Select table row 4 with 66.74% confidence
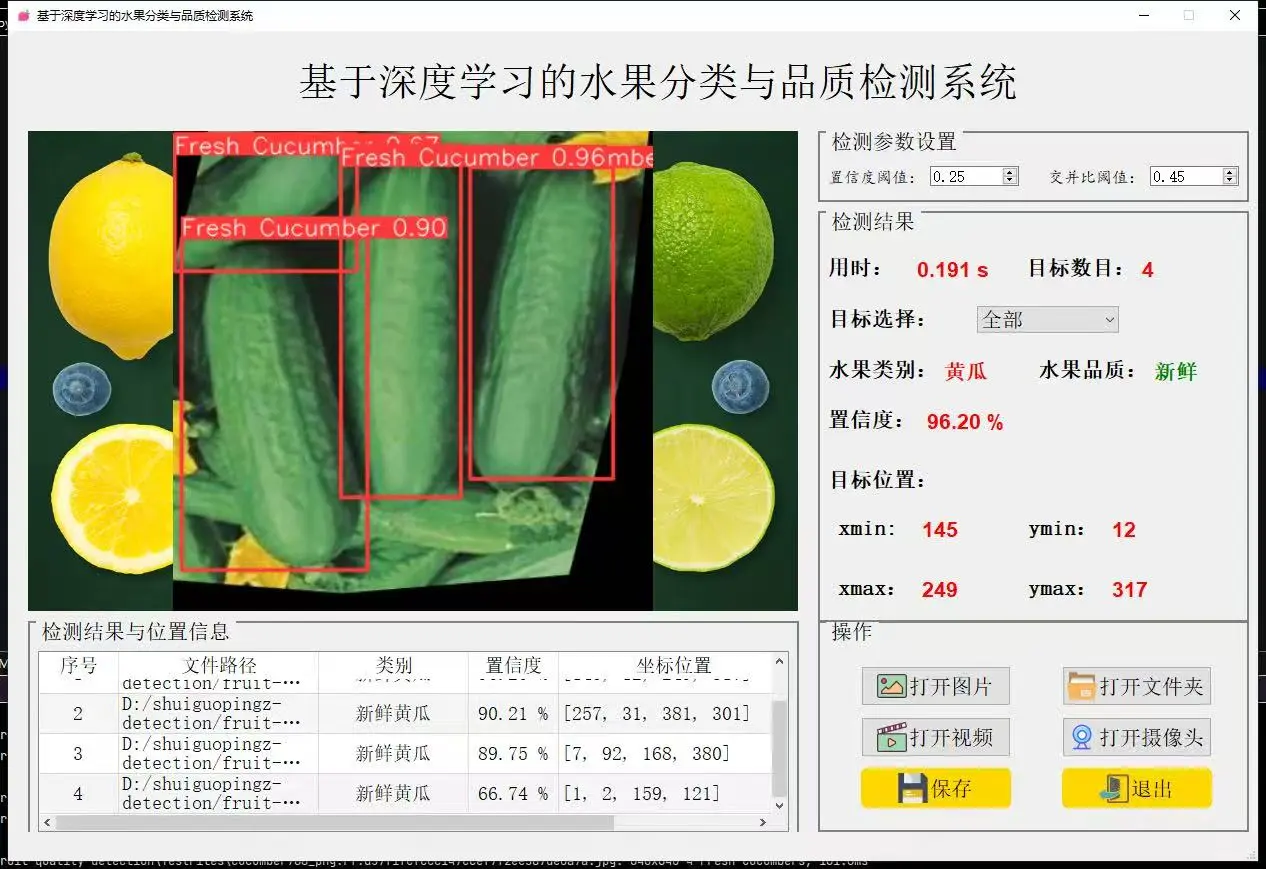The height and width of the screenshot is (869, 1266). click(x=400, y=793)
